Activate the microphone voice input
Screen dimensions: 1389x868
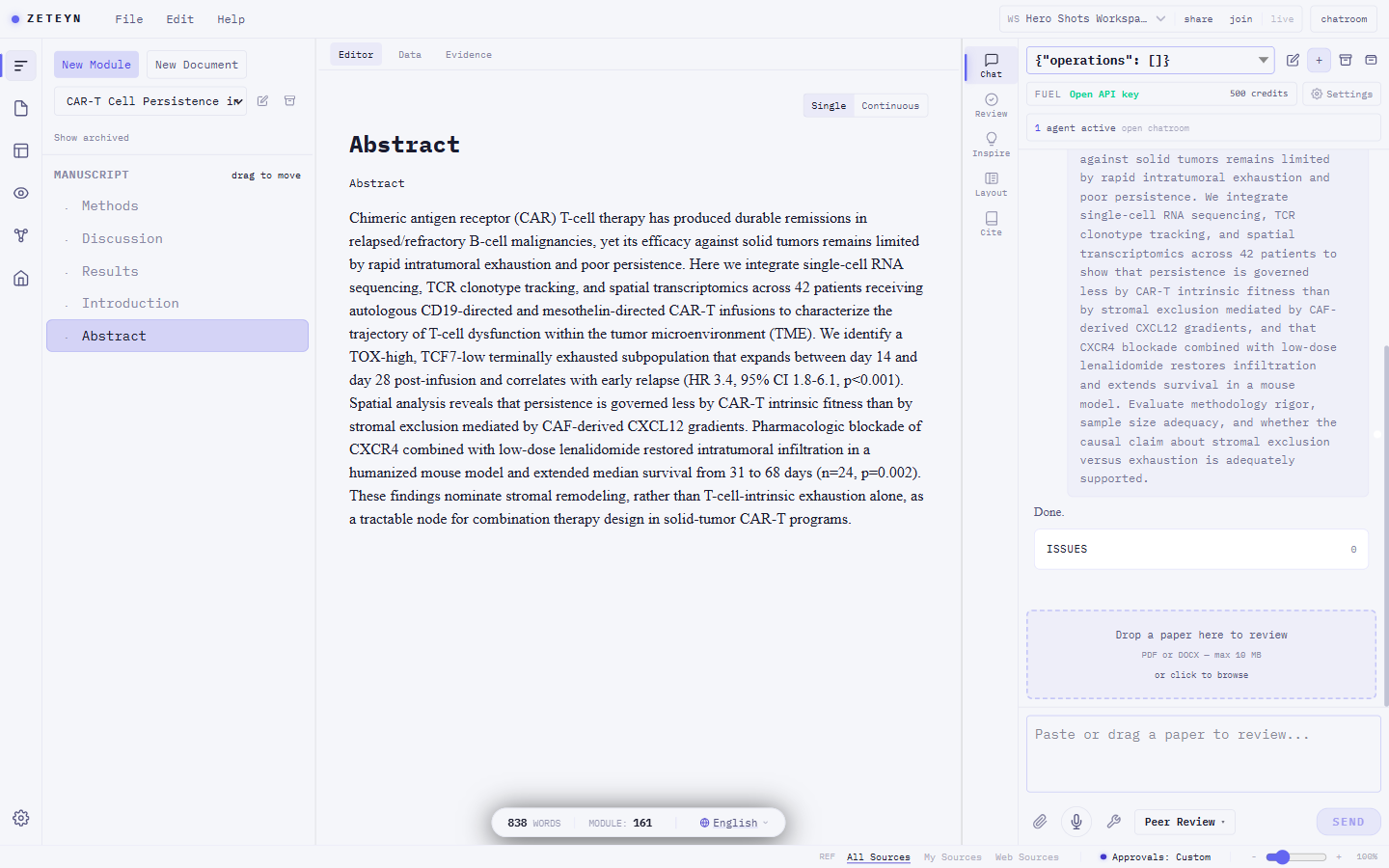pos(1076,822)
